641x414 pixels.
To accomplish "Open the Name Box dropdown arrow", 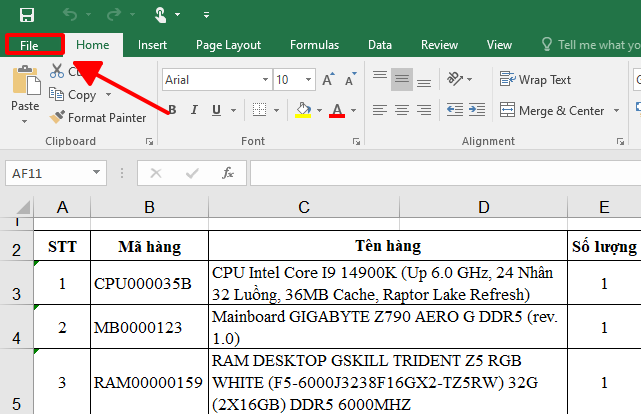I will point(96,172).
